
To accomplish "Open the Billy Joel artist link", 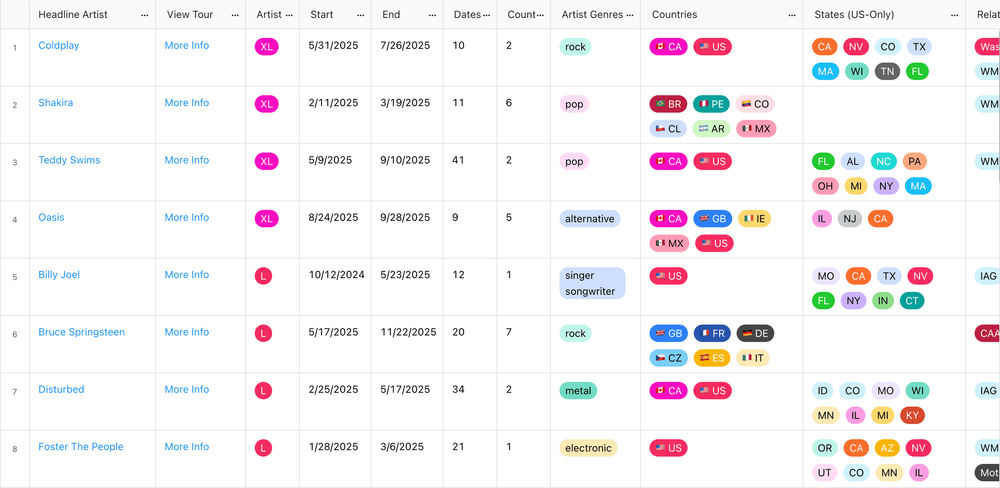I will (x=59, y=275).
